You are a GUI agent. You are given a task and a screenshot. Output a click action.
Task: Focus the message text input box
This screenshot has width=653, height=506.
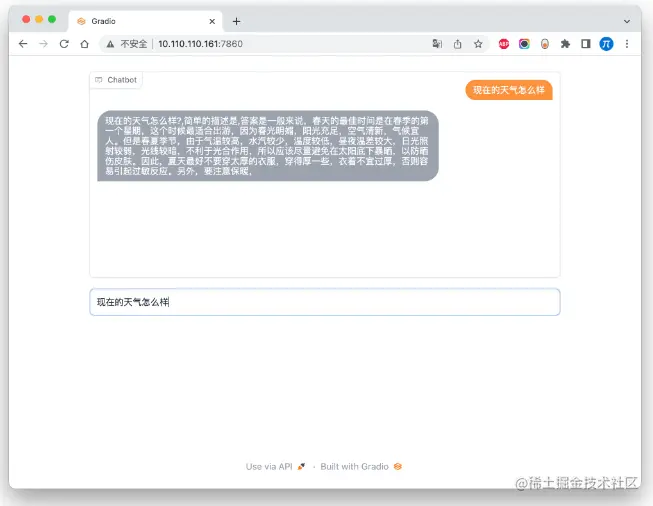(325, 302)
